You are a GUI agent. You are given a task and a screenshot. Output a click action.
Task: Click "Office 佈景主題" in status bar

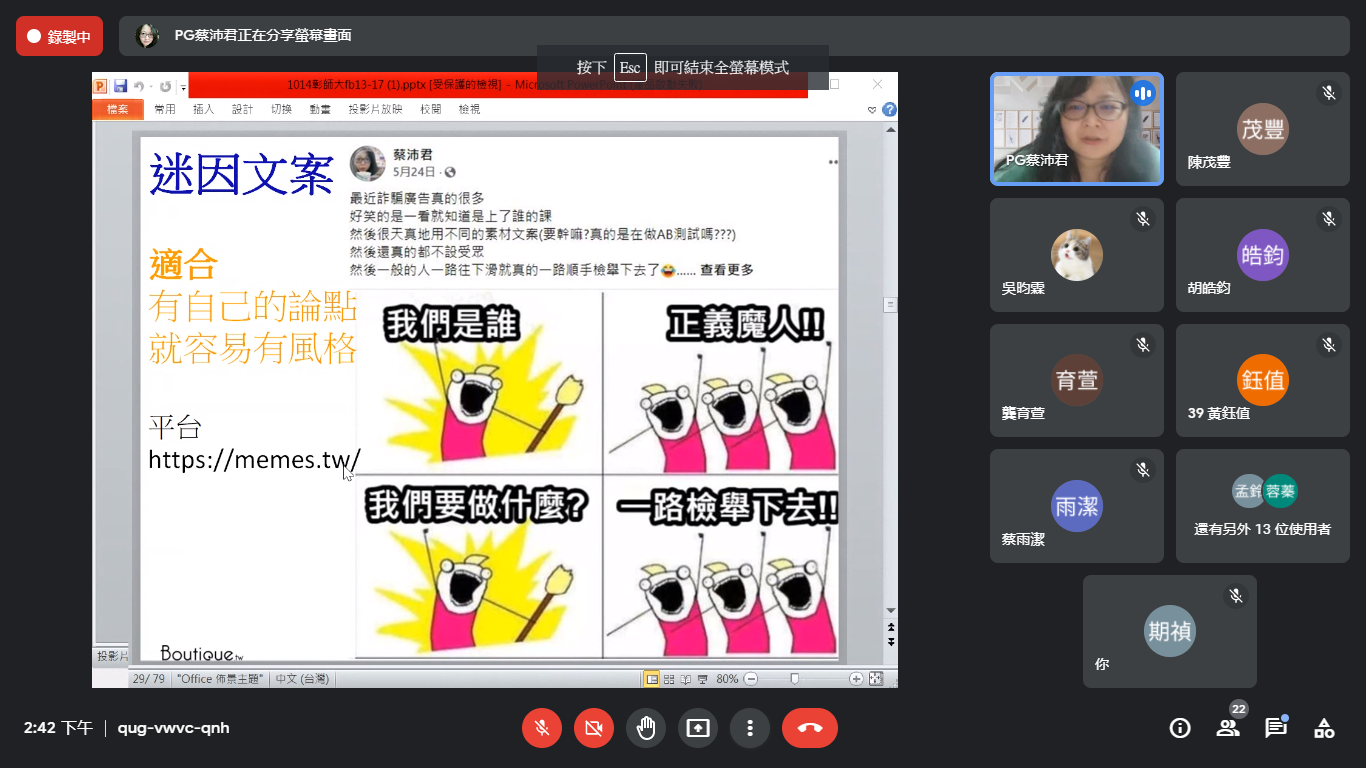220,679
